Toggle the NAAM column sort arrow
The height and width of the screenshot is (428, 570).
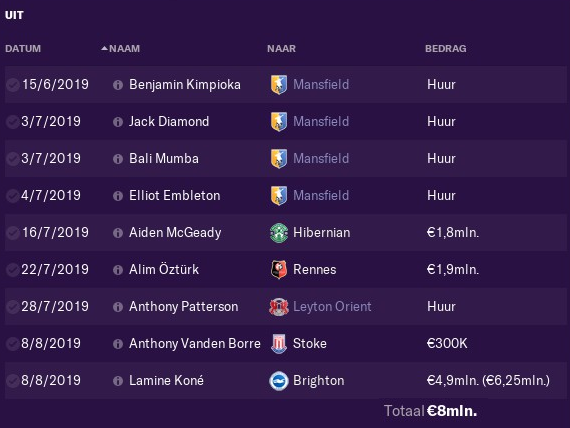pyautogui.click(x=105, y=48)
